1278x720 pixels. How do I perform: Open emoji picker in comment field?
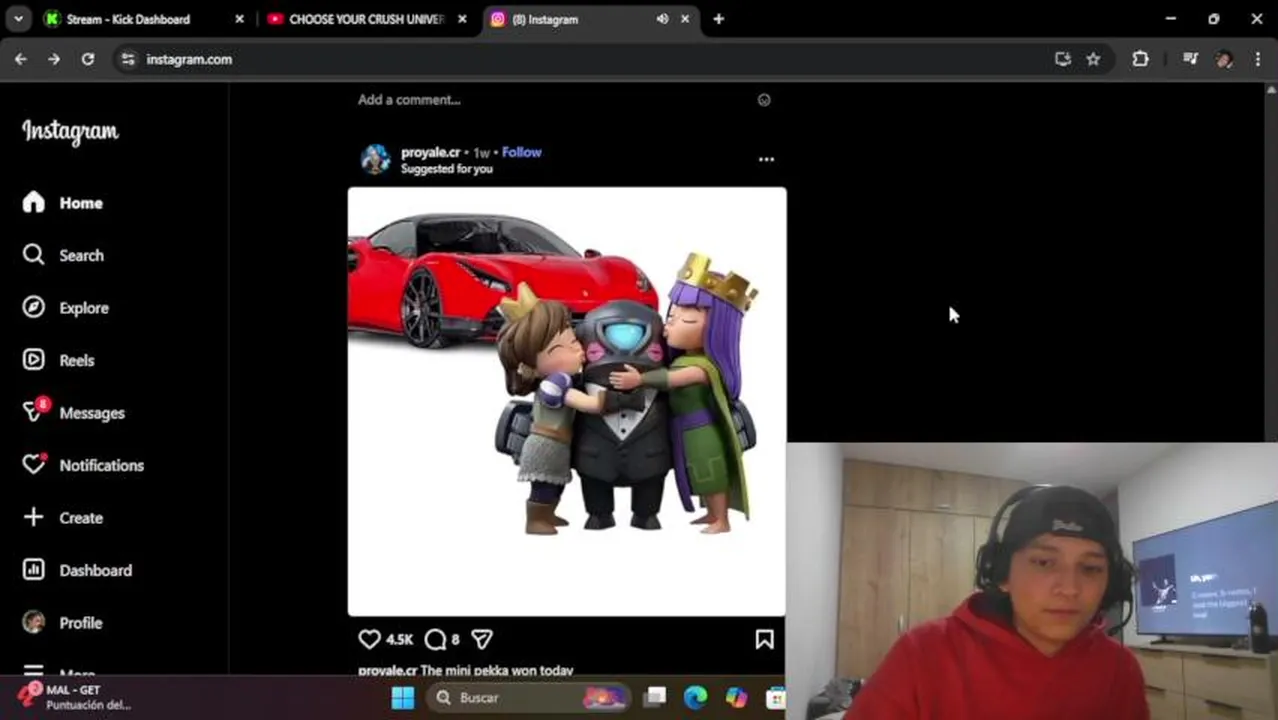click(764, 100)
